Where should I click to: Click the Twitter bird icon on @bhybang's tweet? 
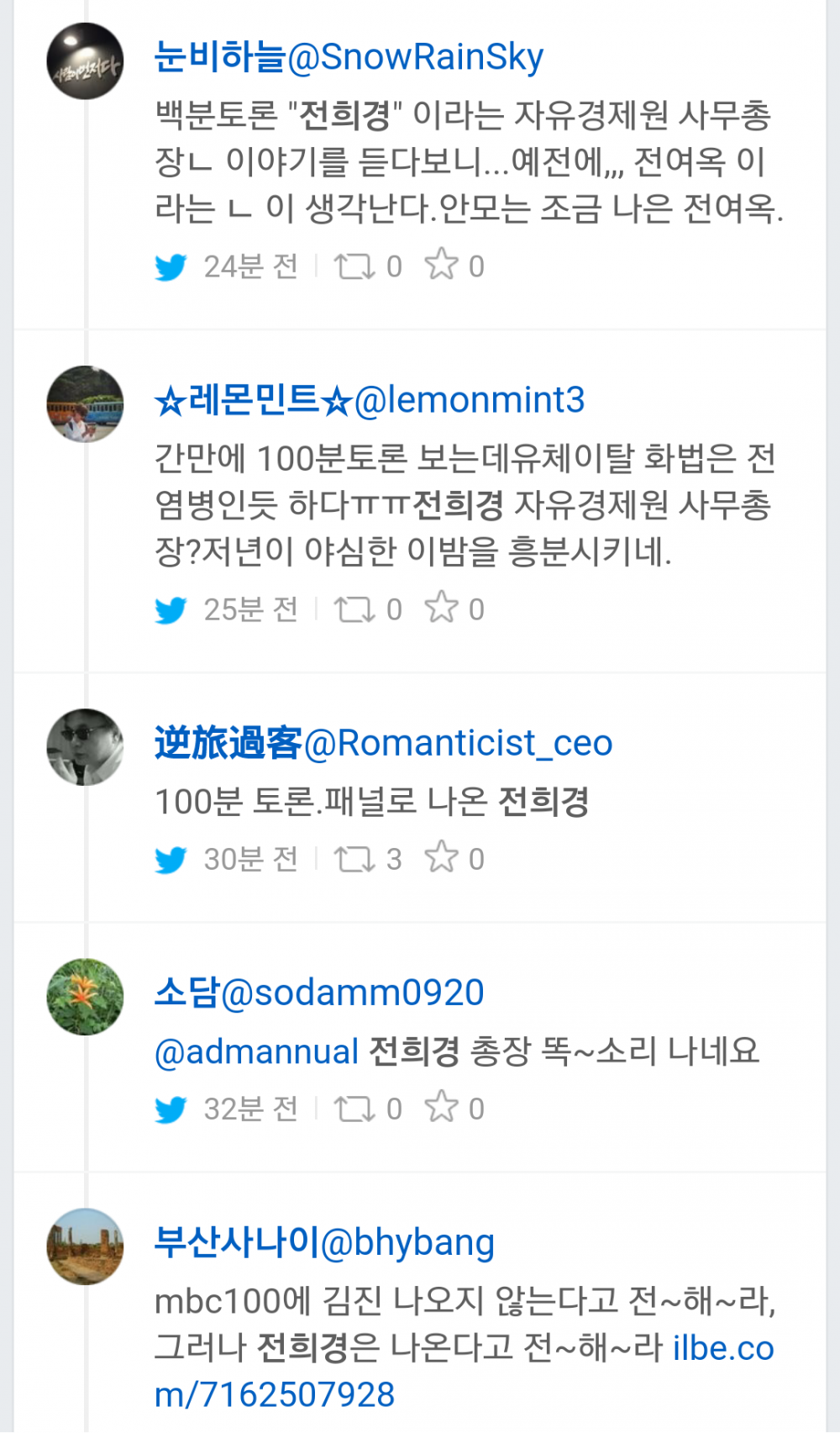171,1429
